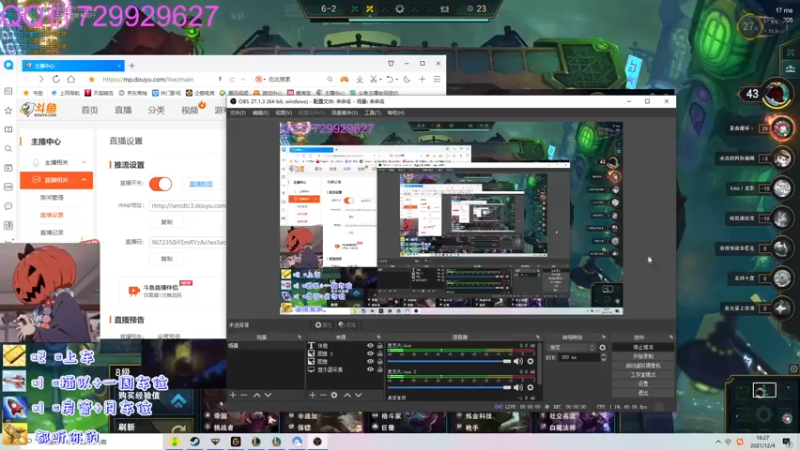Move source down in Sources panel

[x=359, y=395]
